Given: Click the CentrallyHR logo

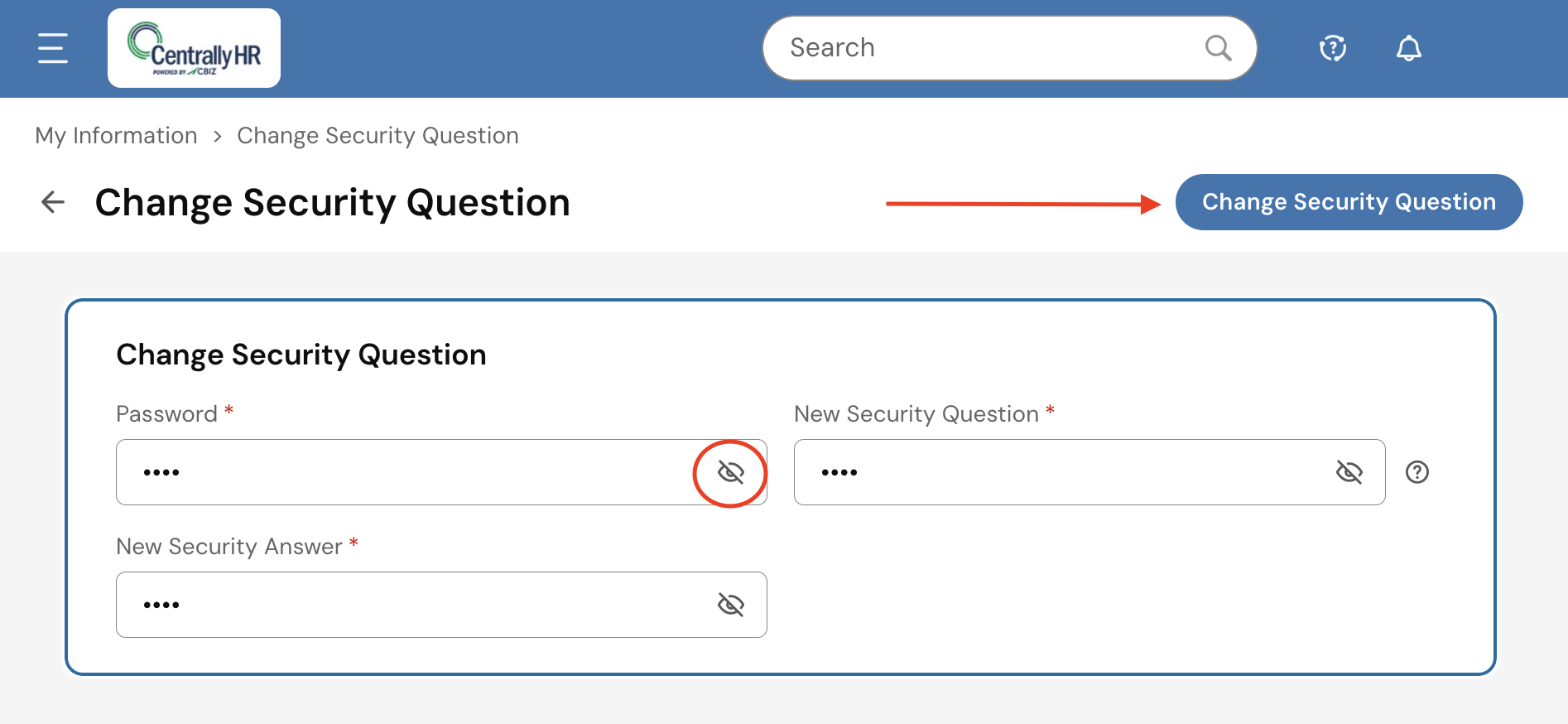Looking at the screenshot, I should click(194, 48).
